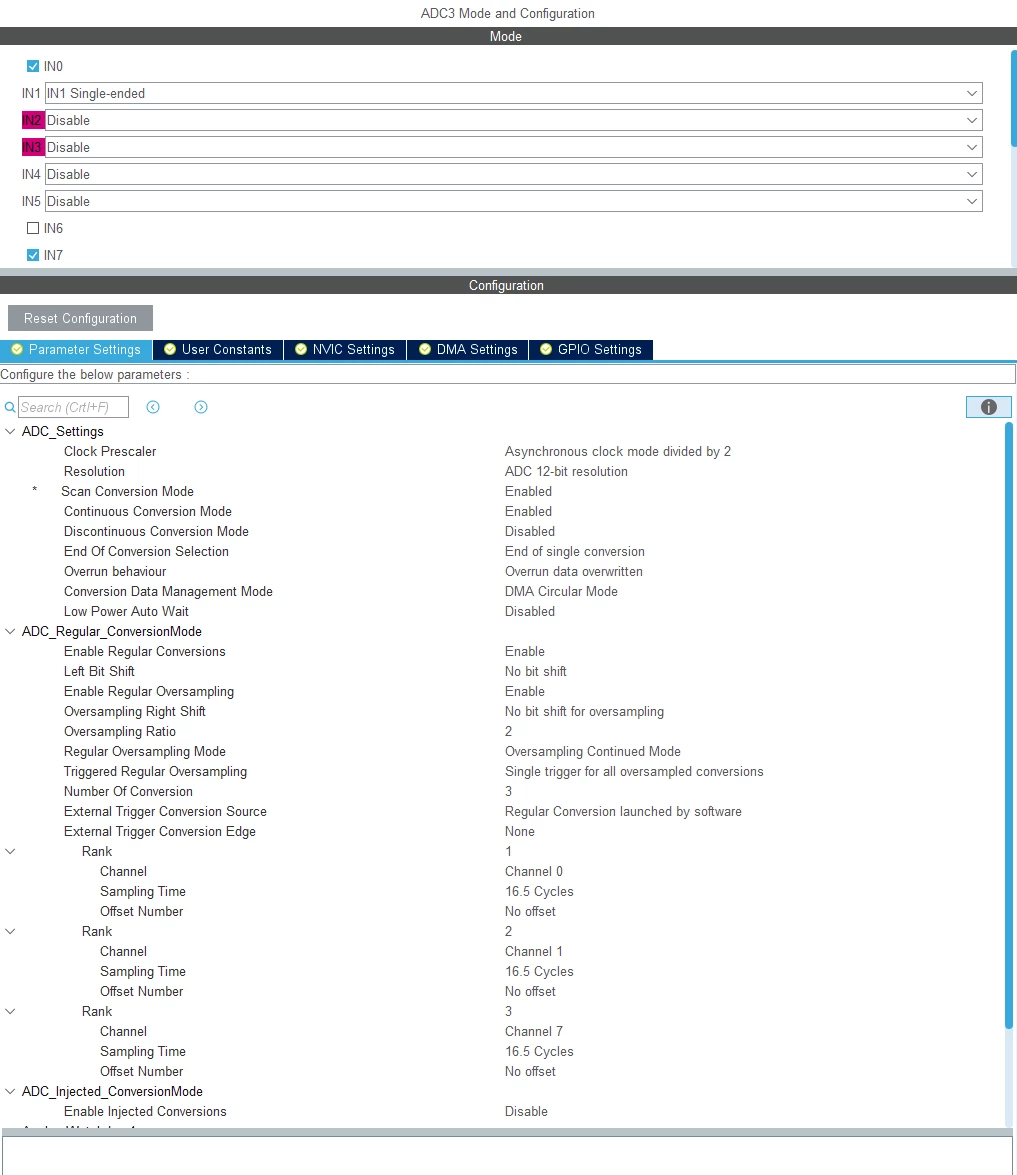Click Scan Conversion Mode Enabled value
This screenshot has width=1017, height=1175.
click(x=528, y=492)
